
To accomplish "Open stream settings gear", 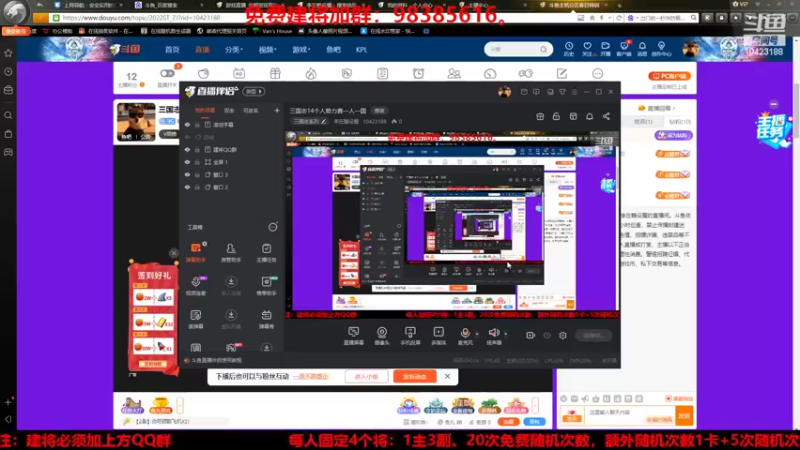I will 563,335.
